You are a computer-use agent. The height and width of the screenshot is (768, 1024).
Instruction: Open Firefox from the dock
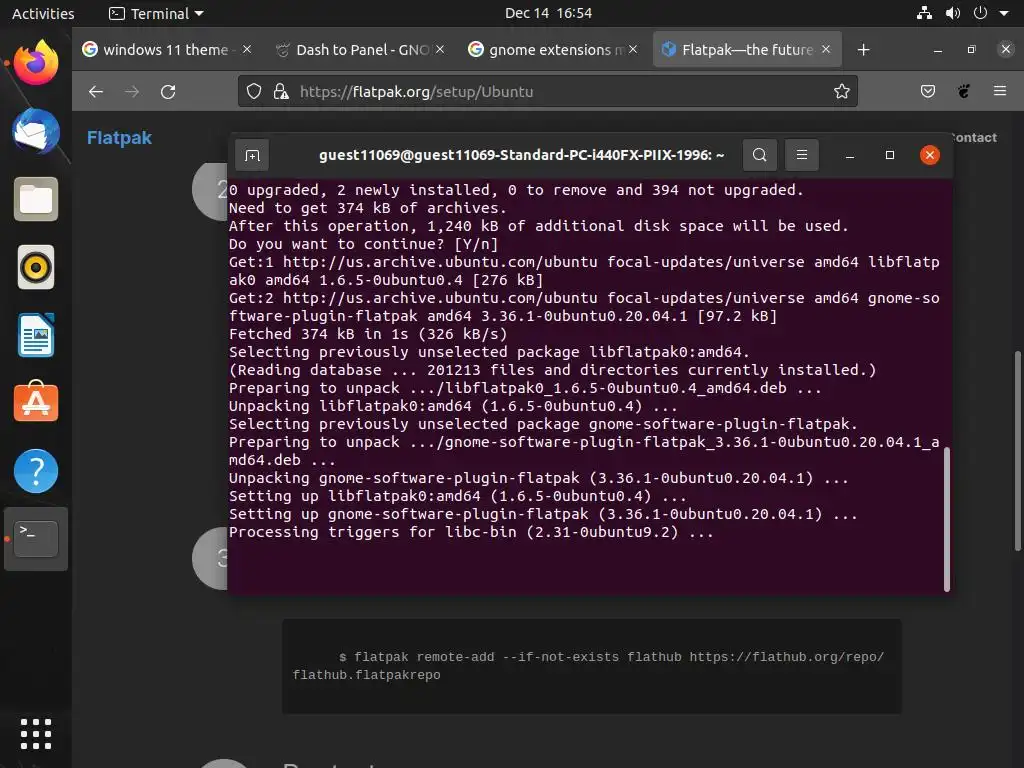point(36,62)
